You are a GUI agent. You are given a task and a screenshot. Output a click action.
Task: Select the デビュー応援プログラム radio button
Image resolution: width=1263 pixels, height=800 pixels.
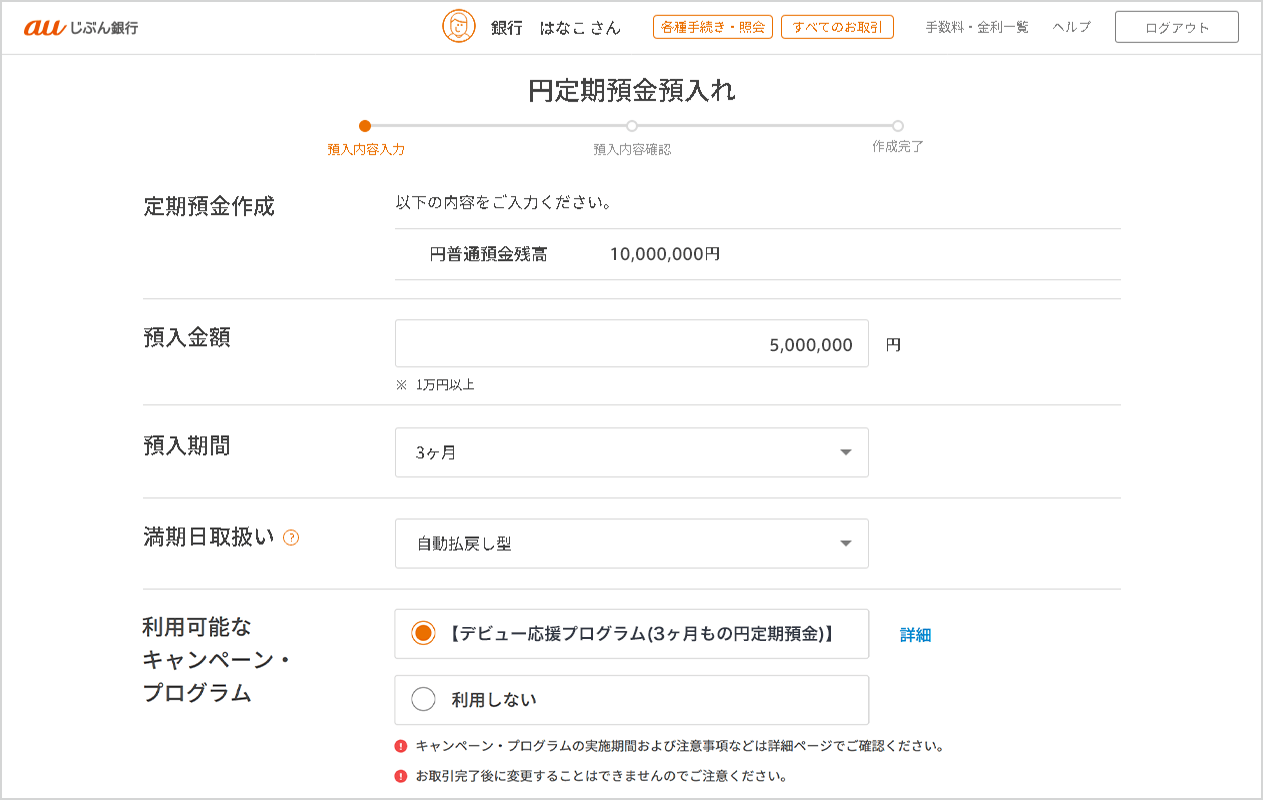[424, 633]
